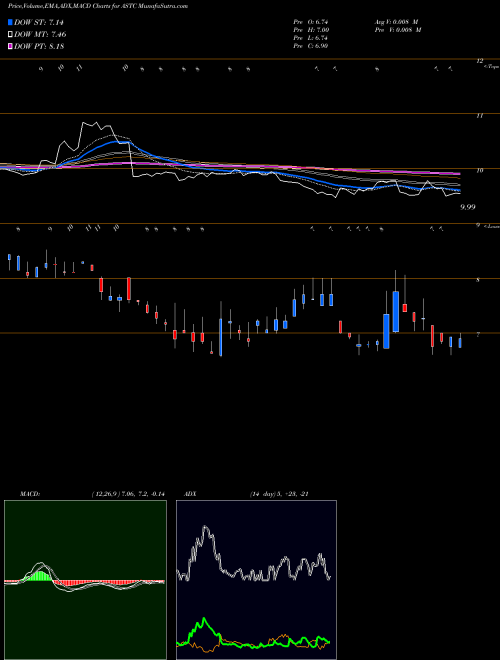Click the 9.99 price label on EMA chart

point(468,207)
